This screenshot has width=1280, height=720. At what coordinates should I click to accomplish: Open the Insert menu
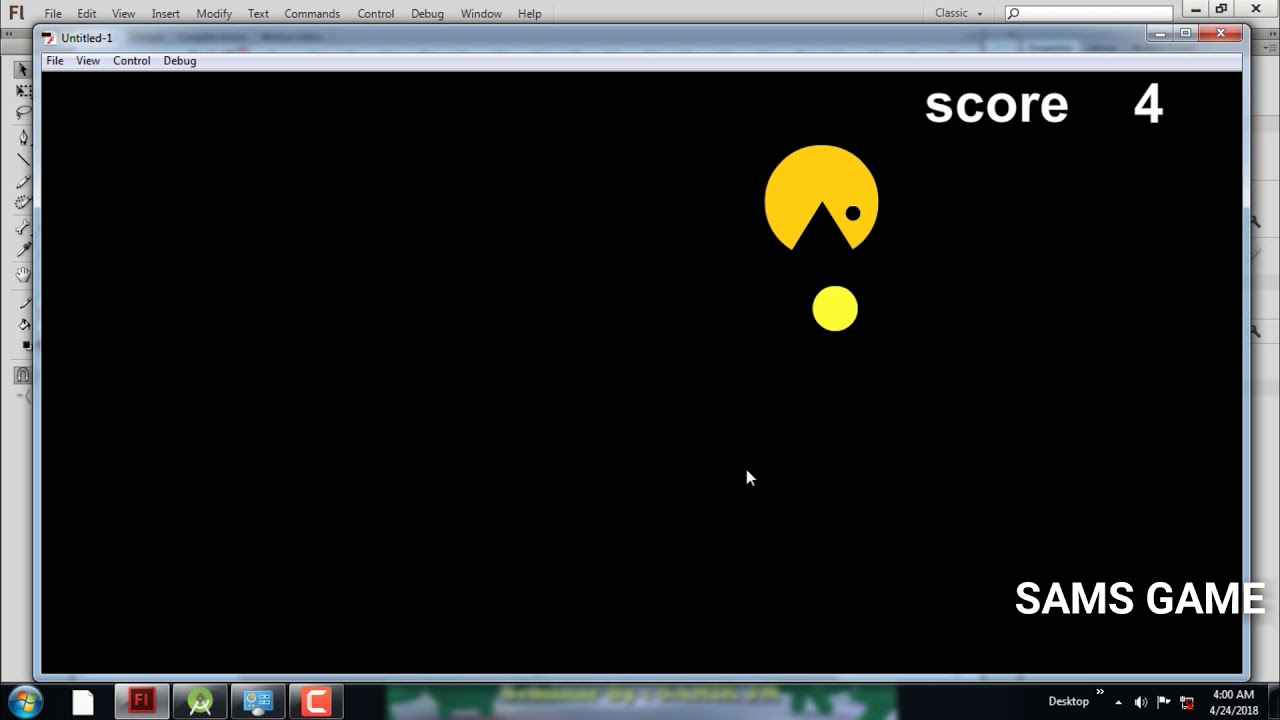click(x=166, y=14)
